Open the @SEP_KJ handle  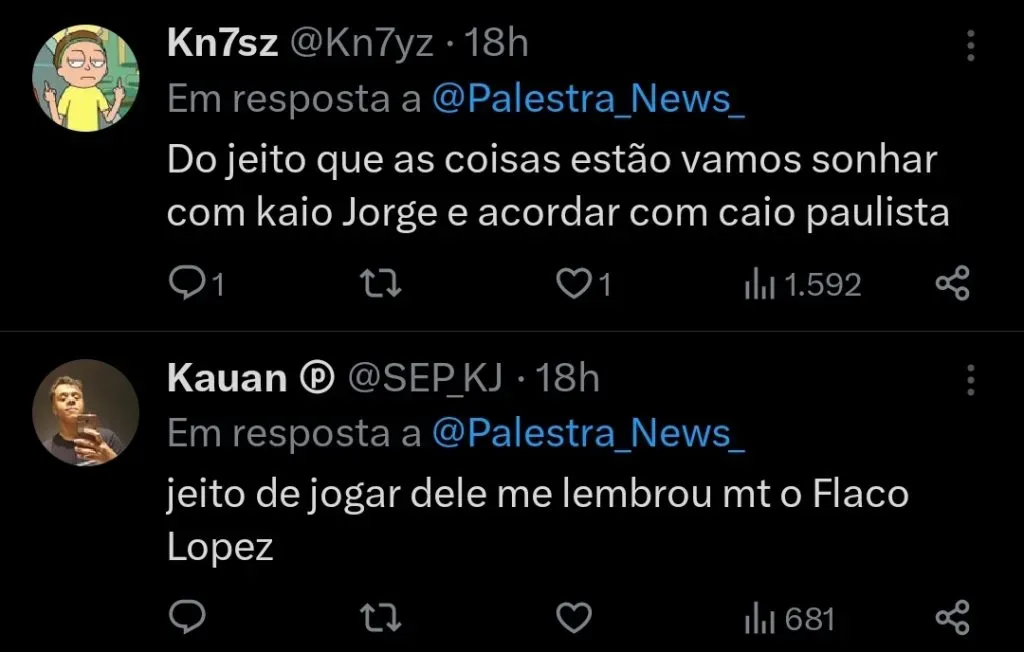click(x=424, y=378)
